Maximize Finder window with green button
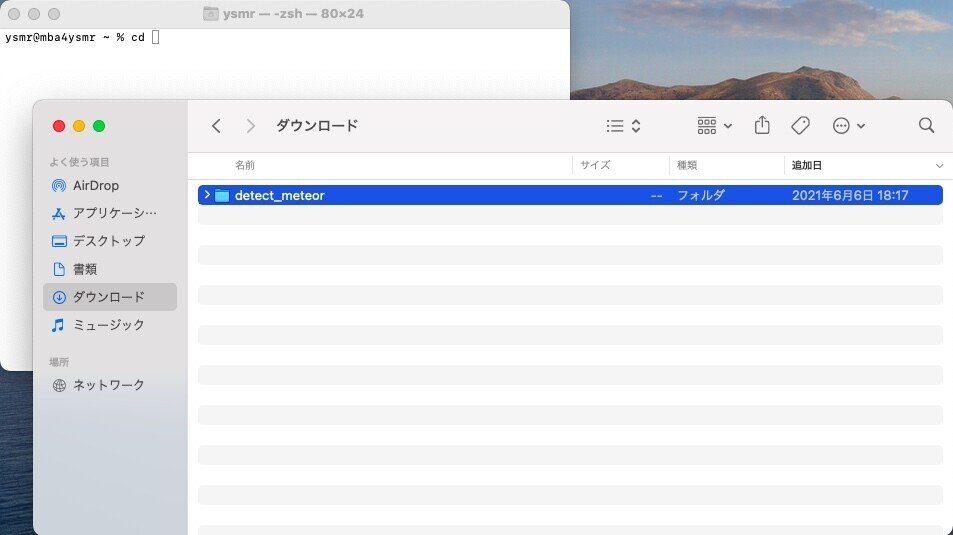Screen dimensions: 953x535 [99, 126]
